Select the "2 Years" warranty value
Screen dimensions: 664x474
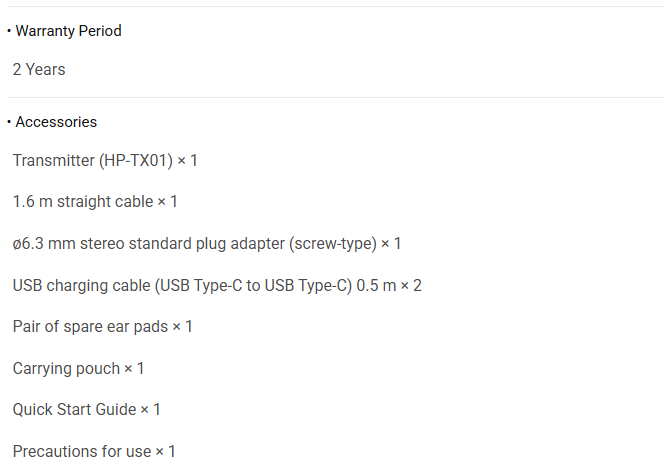pos(39,70)
